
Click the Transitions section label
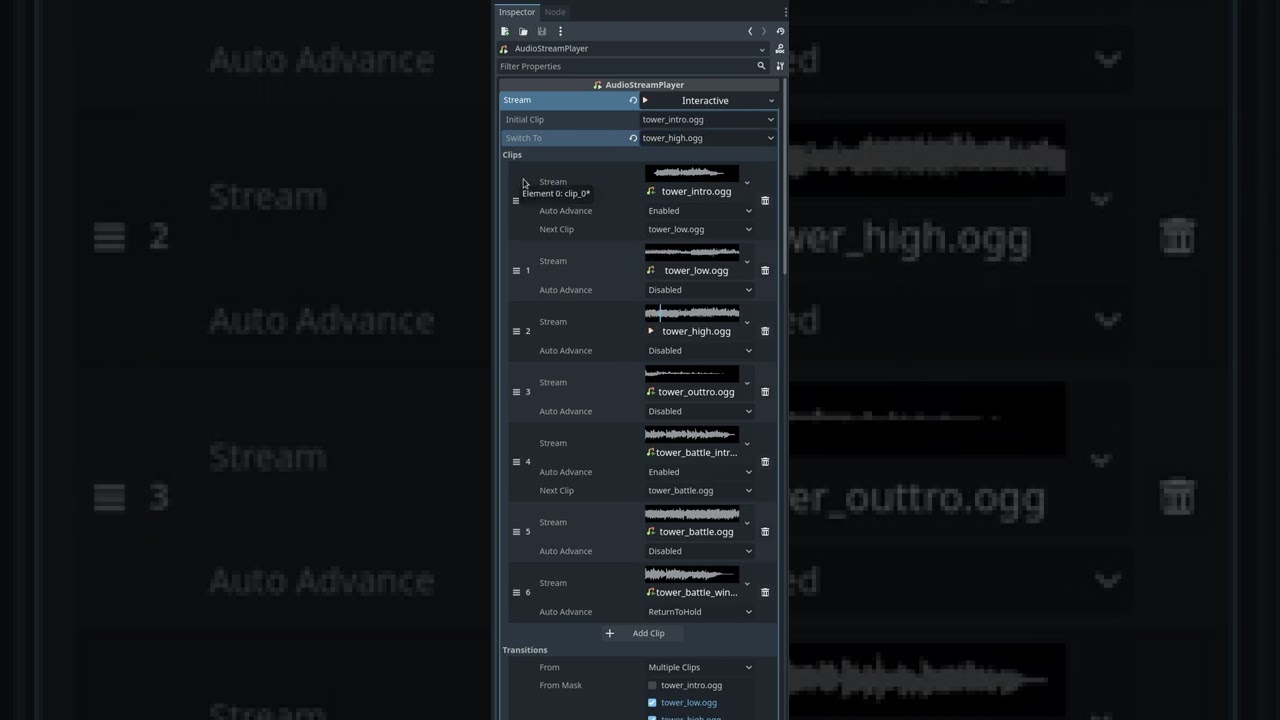pyautogui.click(x=525, y=650)
